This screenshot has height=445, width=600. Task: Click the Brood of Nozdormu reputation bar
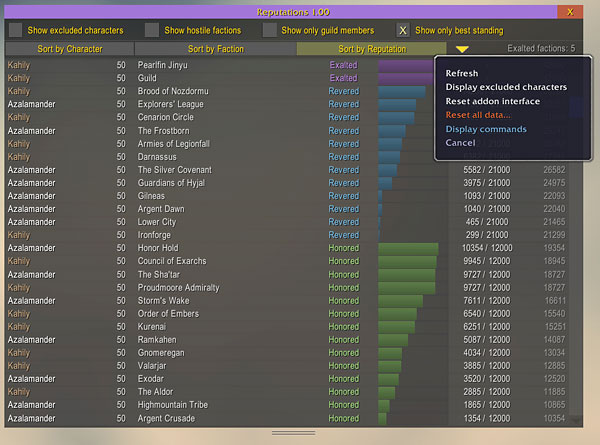(402, 91)
